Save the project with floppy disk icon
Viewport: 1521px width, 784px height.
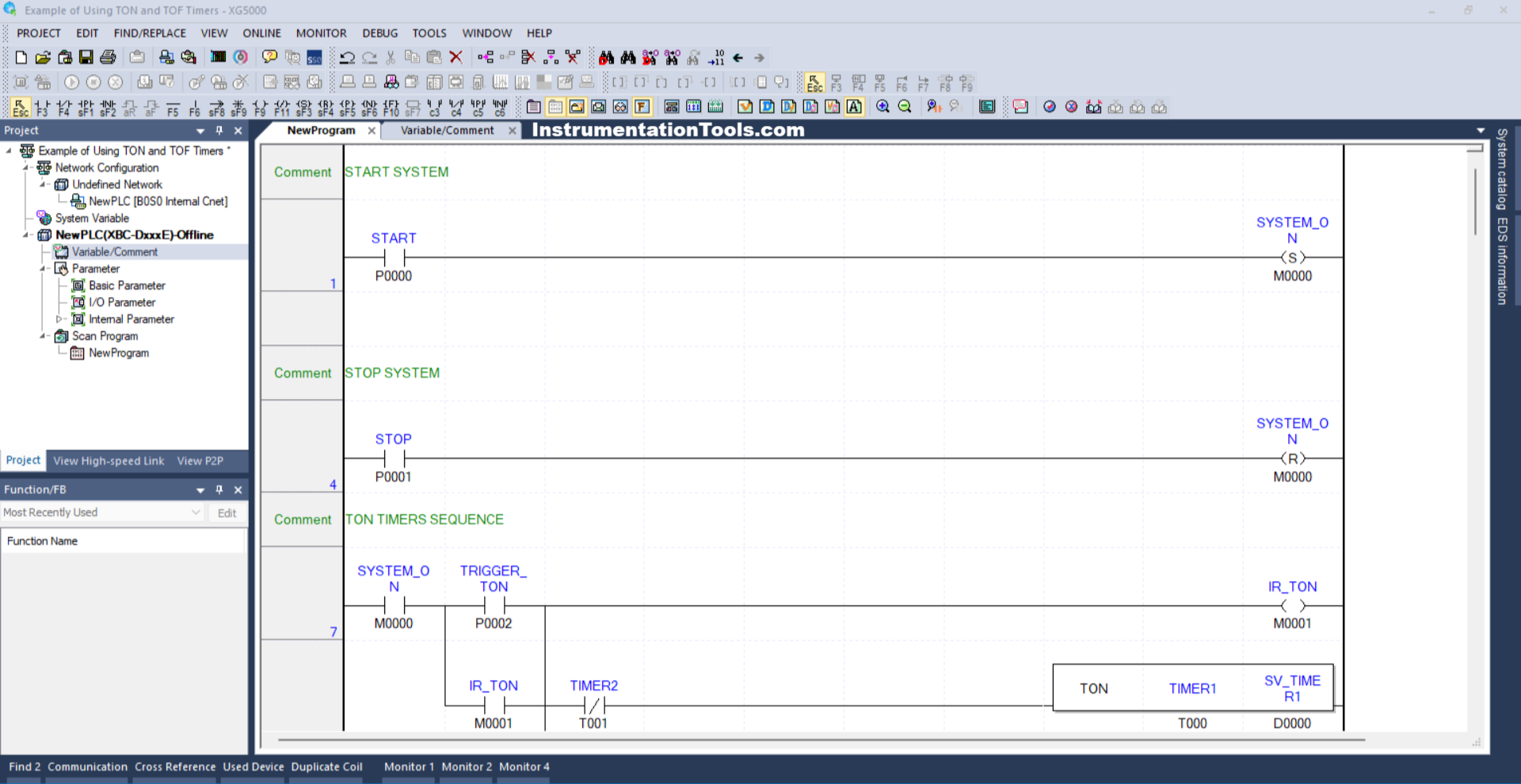click(86, 57)
